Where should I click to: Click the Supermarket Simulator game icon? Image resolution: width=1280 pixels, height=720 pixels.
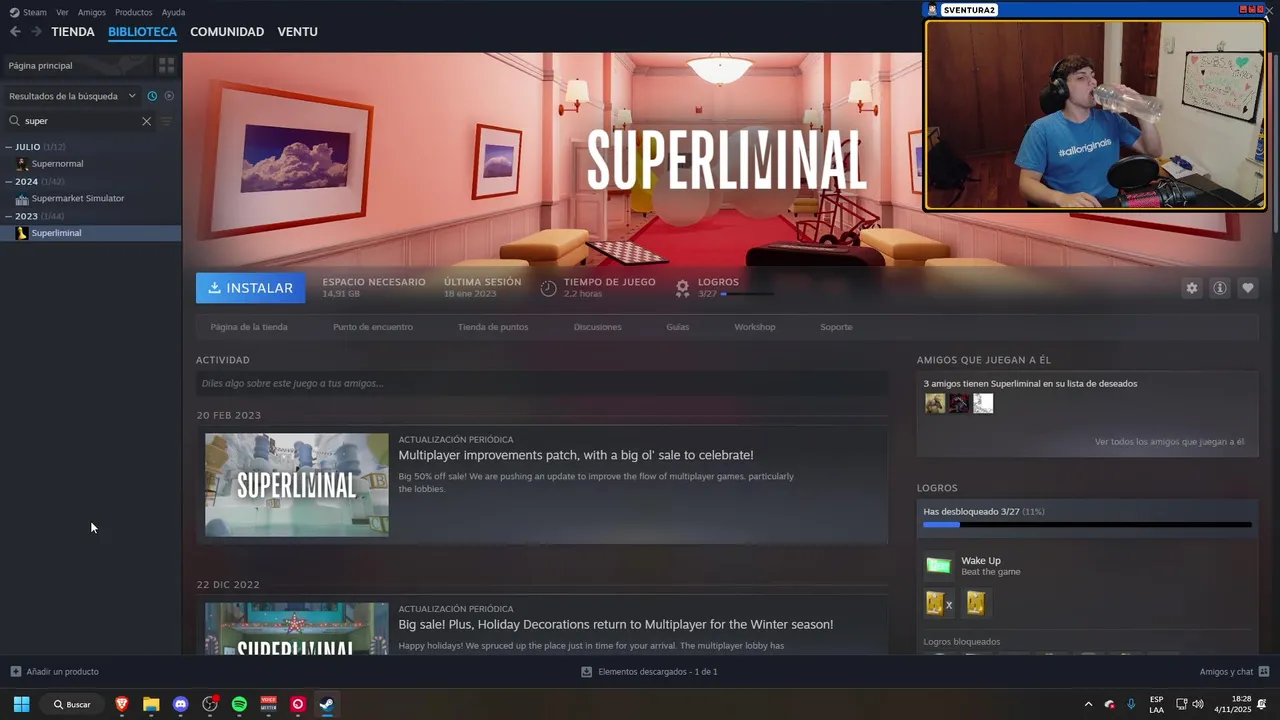tap(22, 199)
